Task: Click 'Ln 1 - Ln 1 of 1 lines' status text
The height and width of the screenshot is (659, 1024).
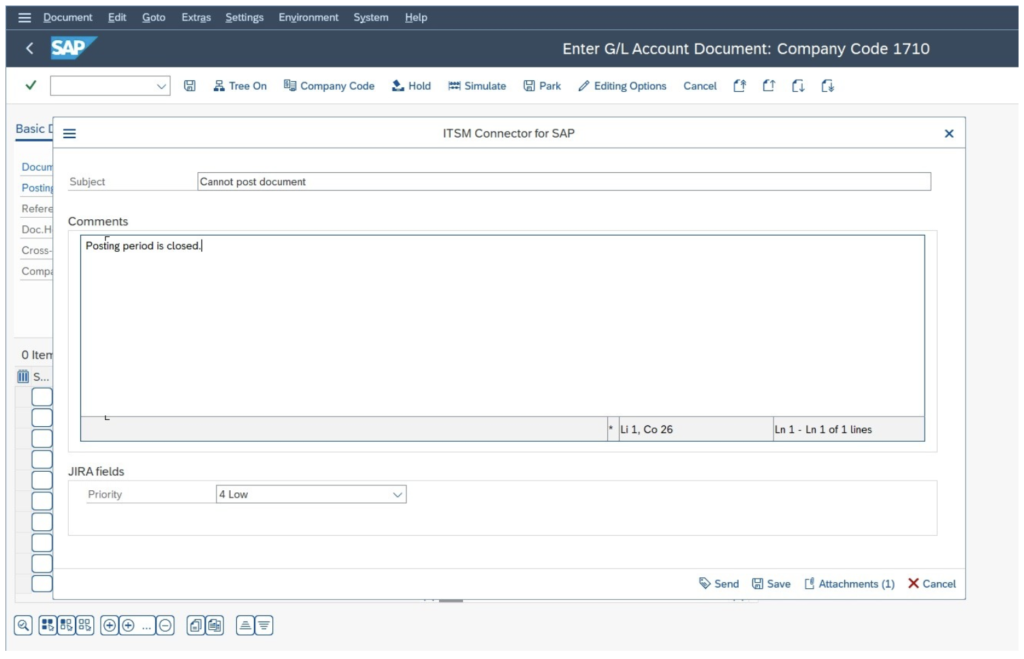Action: 823,429
